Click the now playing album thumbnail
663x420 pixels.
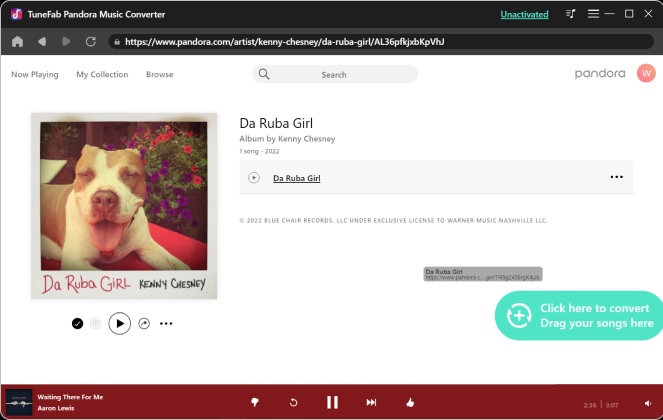point(19,402)
